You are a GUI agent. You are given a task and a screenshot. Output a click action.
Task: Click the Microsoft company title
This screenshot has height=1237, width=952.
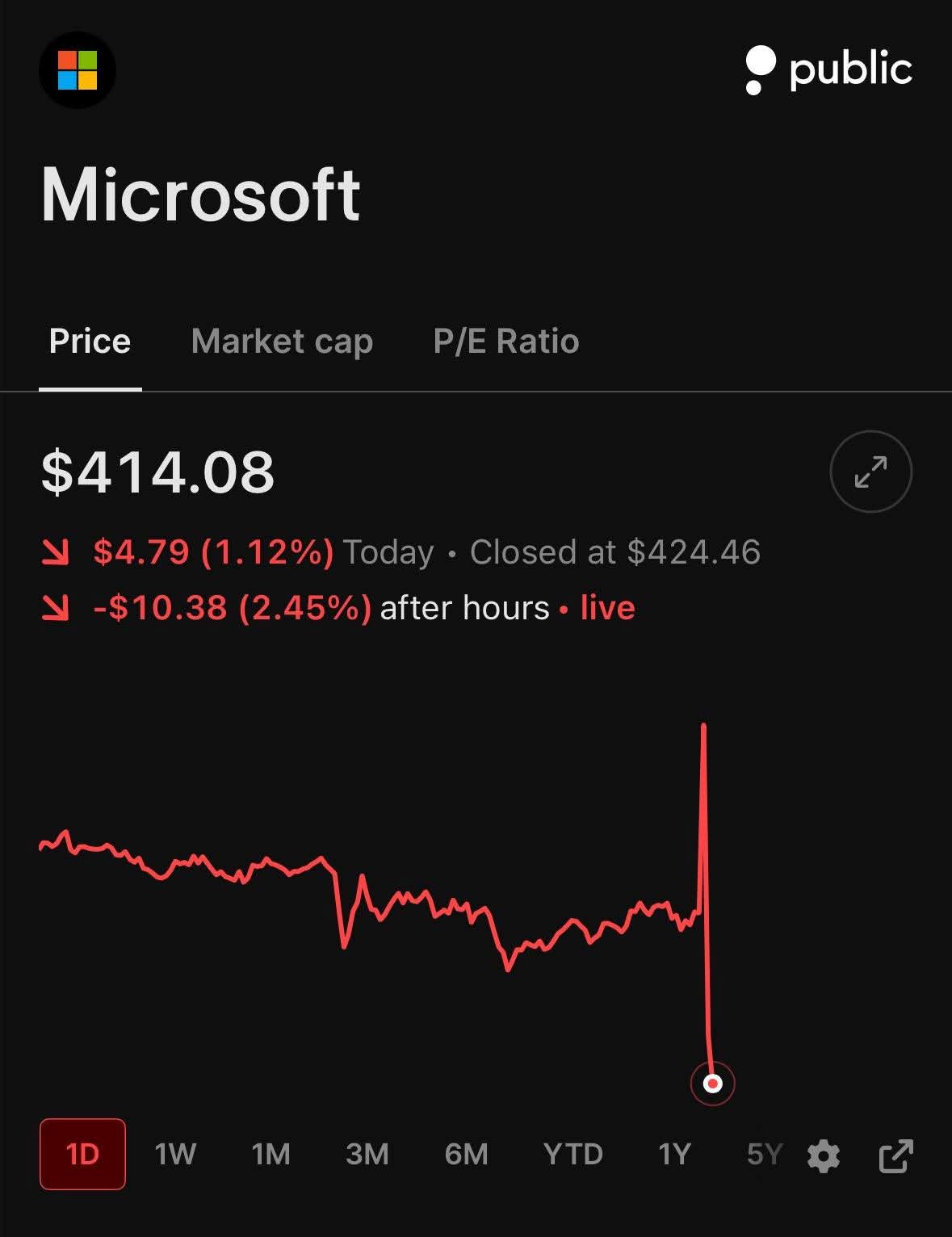(200, 195)
